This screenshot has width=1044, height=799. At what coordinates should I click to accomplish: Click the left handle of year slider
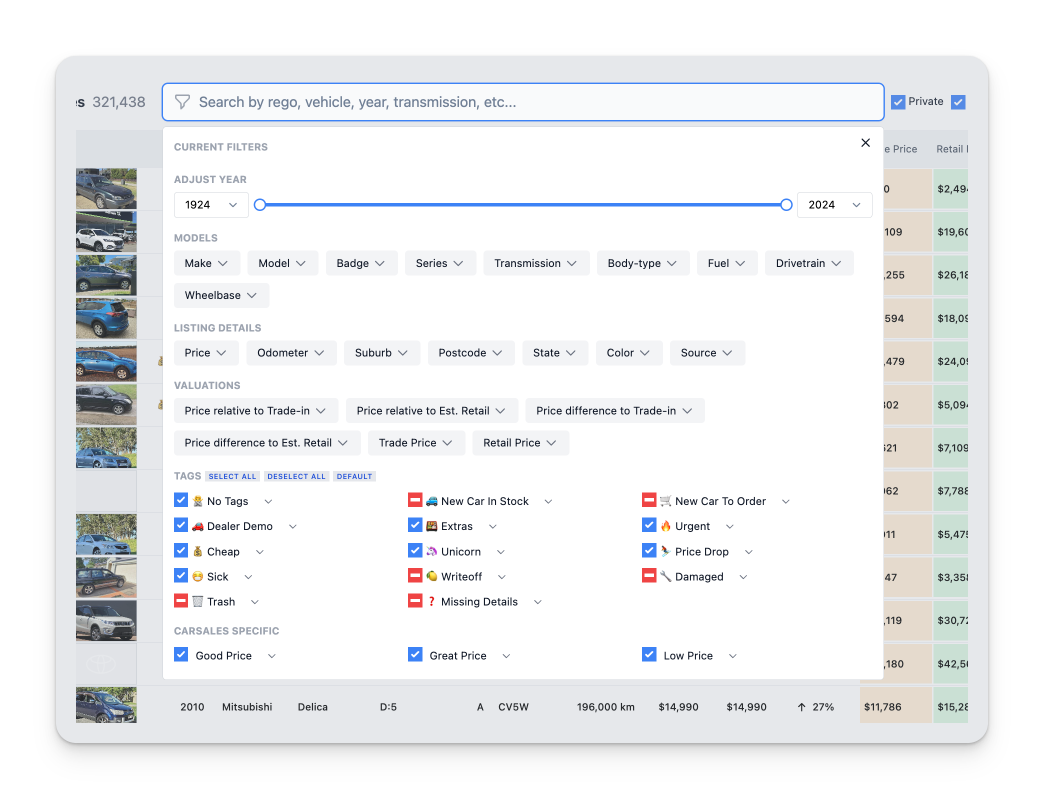260,205
